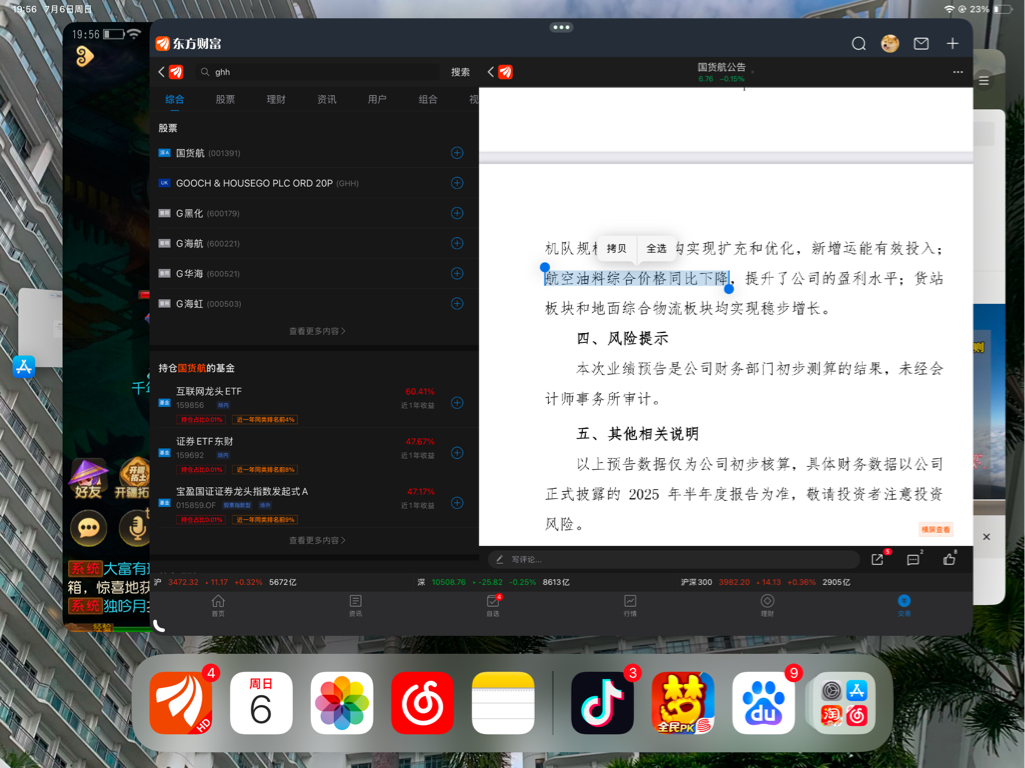Viewport: 1025px width, 768px height.
Task: Tap the 好友 friends icon in the game window
Action: [88, 479]
